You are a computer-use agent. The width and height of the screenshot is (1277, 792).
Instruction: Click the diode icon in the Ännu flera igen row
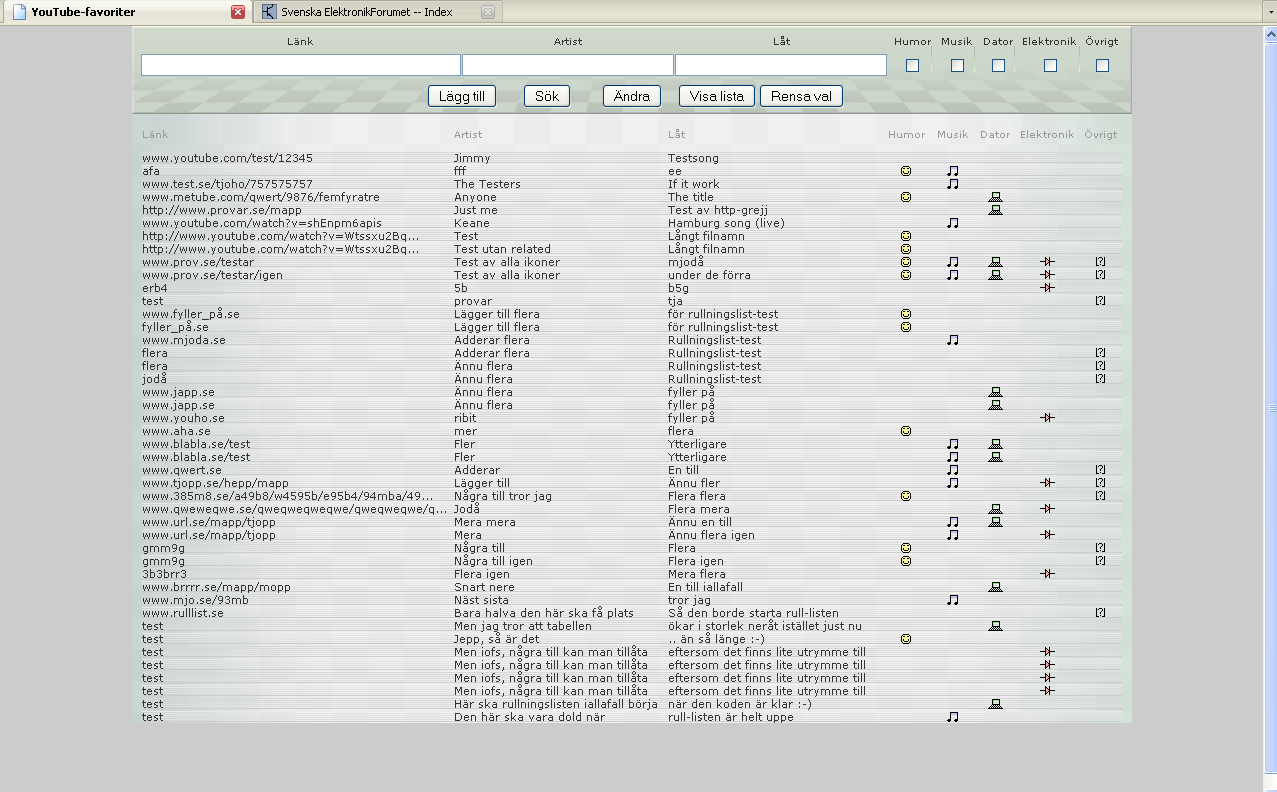pos(1047,535)
